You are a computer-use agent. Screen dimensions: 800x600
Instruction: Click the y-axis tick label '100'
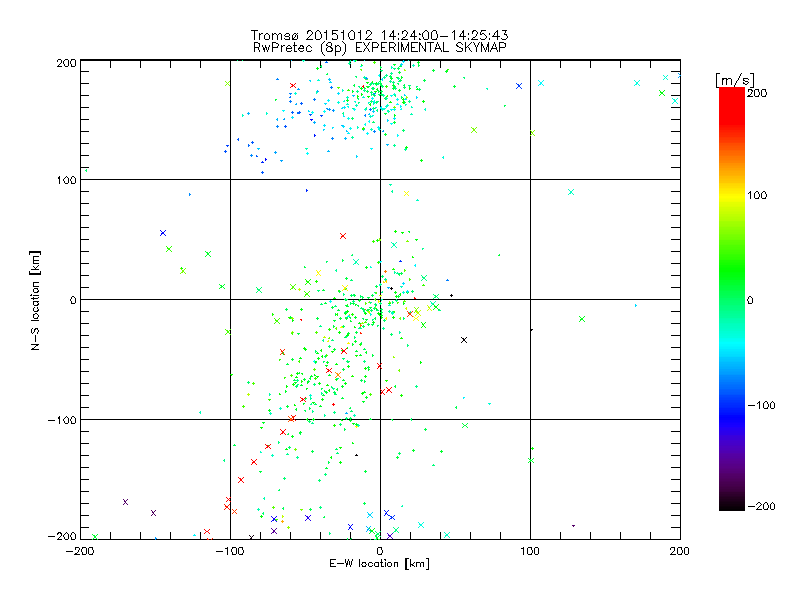pos(66,180)
